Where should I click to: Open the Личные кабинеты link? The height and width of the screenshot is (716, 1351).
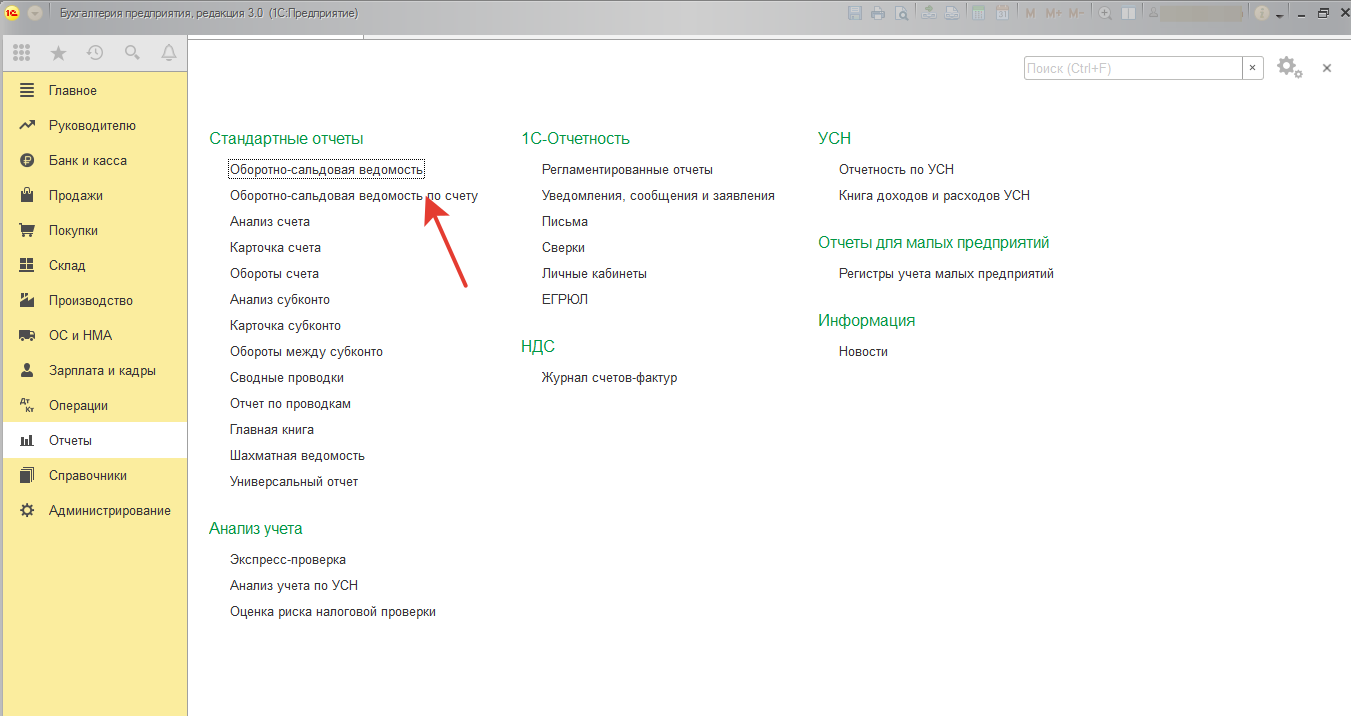click(594, 273)
